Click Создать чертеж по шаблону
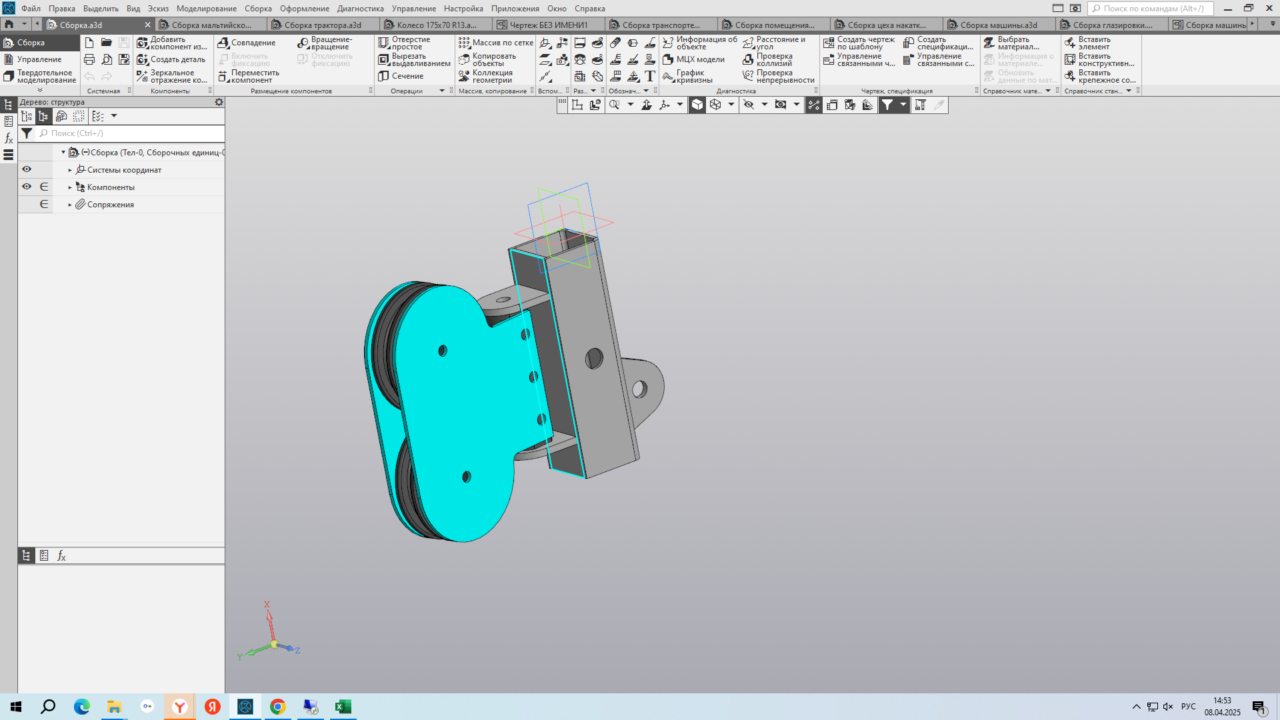Screen dimensions: 1280x720 point(859,43)
